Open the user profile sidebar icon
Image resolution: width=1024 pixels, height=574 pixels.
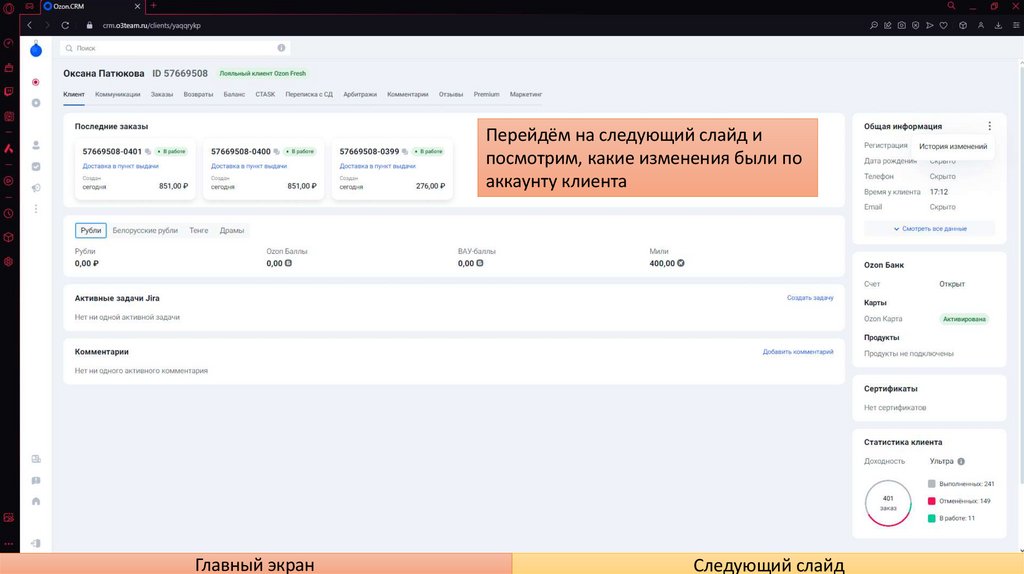coord(36,145)
